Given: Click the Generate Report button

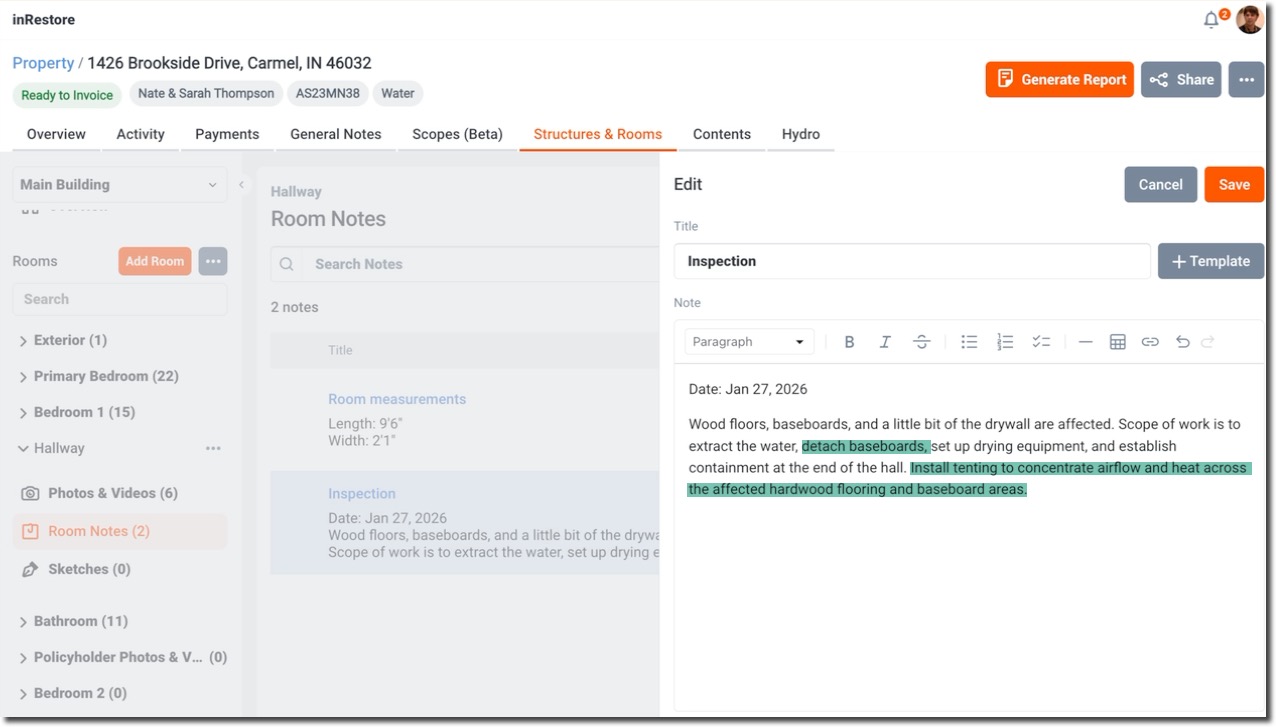Looking at the screenshot, I should [1060, 80].
